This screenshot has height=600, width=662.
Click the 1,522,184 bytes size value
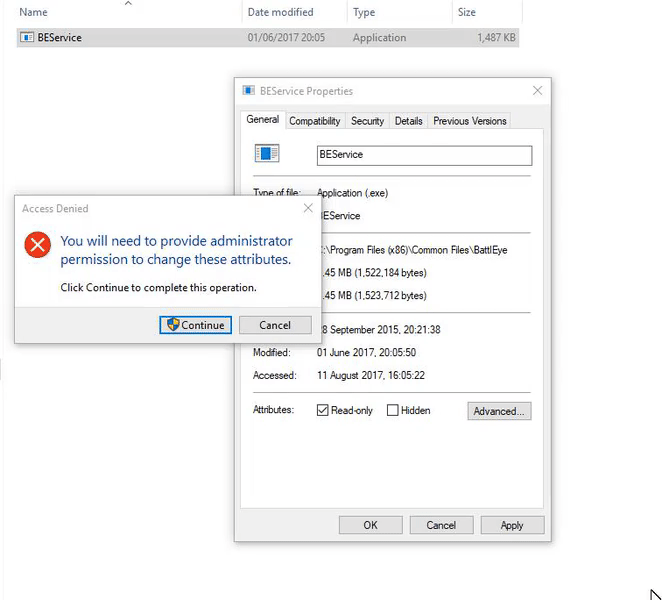[374, 273]
